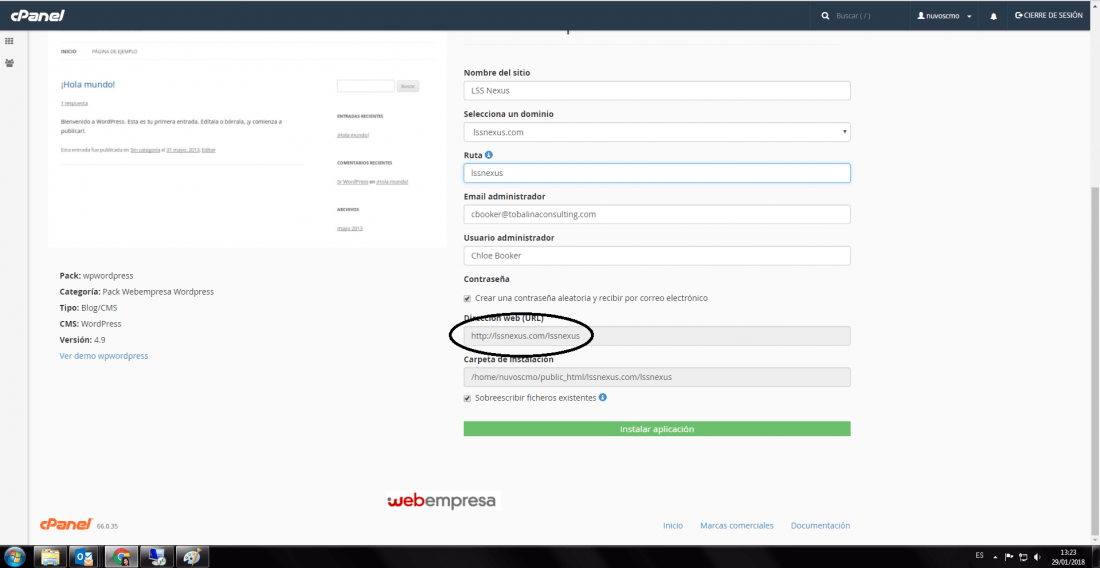This screenshot has height=568, width=1100.
Task: Click the Contraseña label
Action: 486,279
